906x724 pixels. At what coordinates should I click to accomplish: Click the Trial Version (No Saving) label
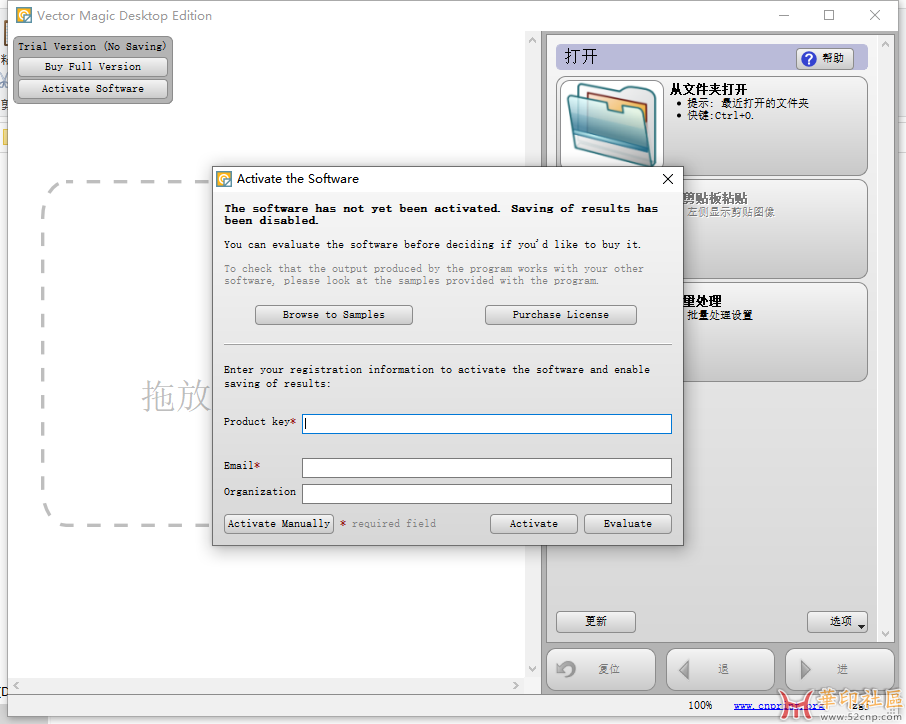pyautogui.click(x=92, y=47)
